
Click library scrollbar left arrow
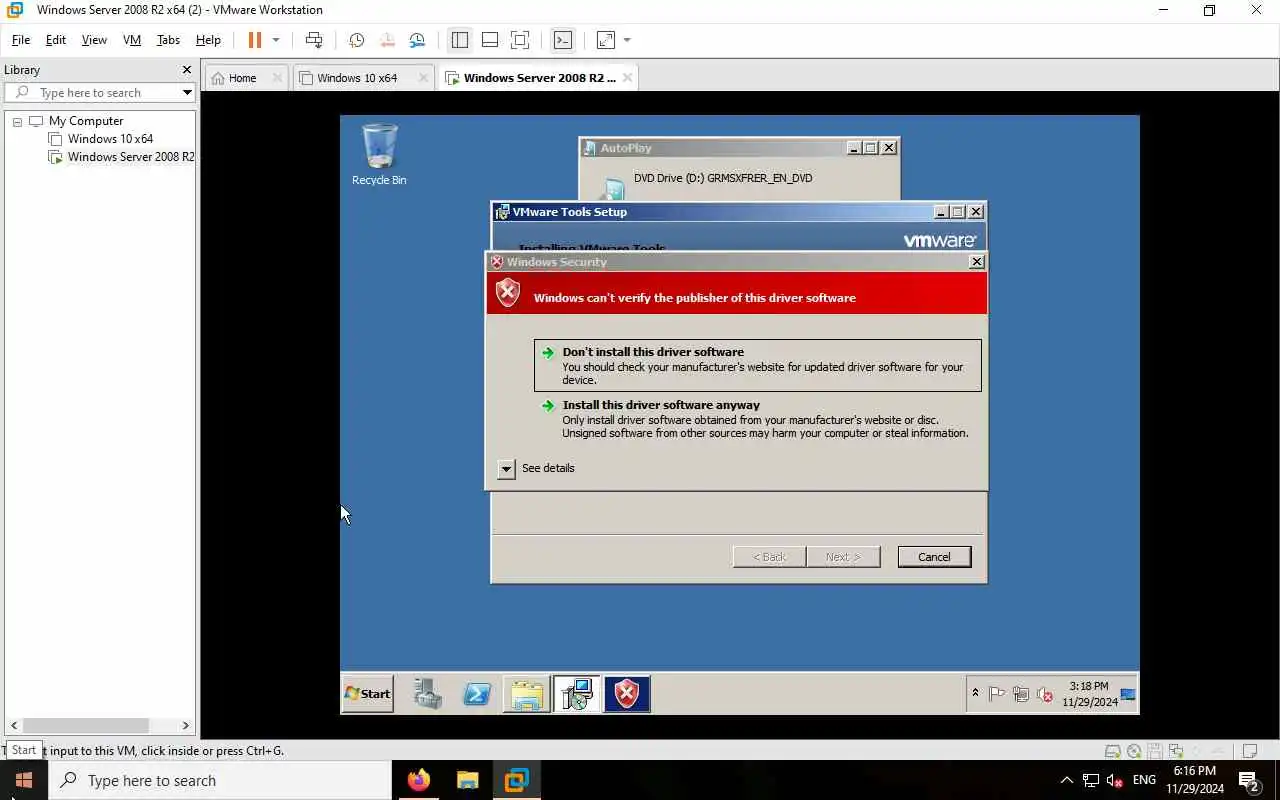point(12,726)
